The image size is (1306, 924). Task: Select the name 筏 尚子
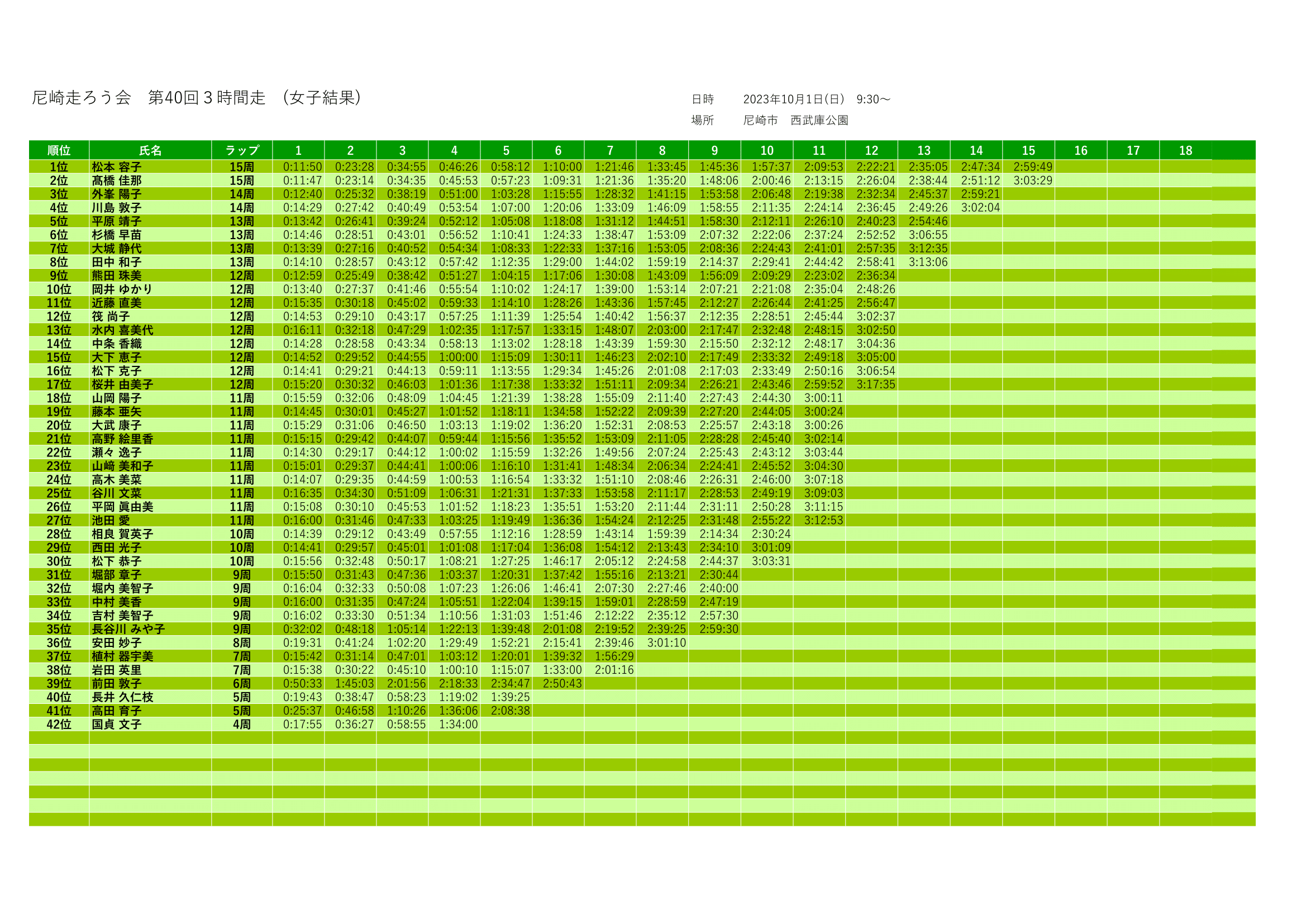(x=111, y=316)
